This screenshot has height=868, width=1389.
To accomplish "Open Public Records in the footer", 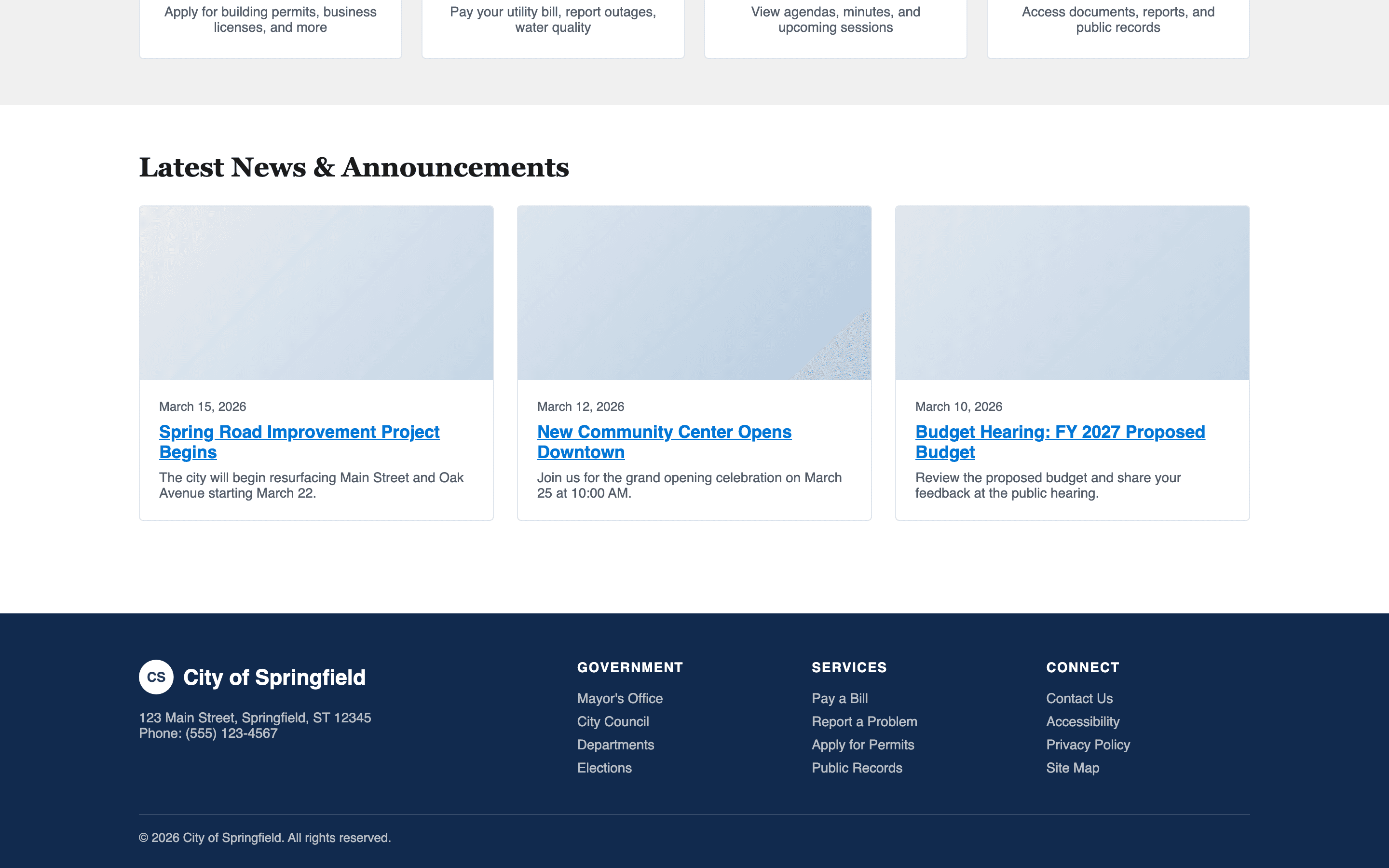I will (x=857, y=768).
